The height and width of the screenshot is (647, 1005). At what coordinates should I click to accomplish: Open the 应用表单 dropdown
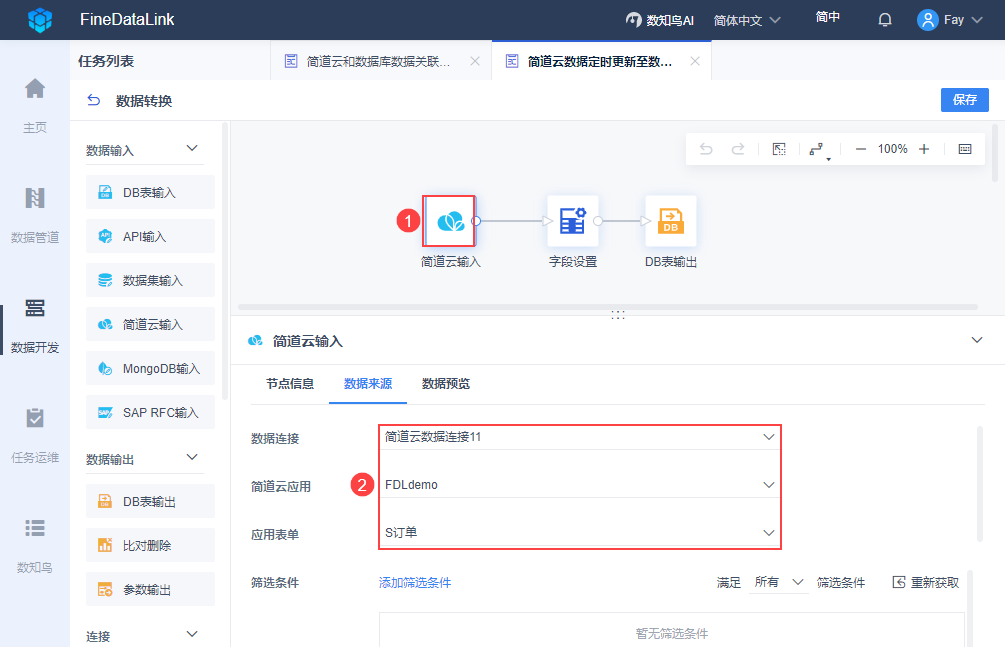579,532
